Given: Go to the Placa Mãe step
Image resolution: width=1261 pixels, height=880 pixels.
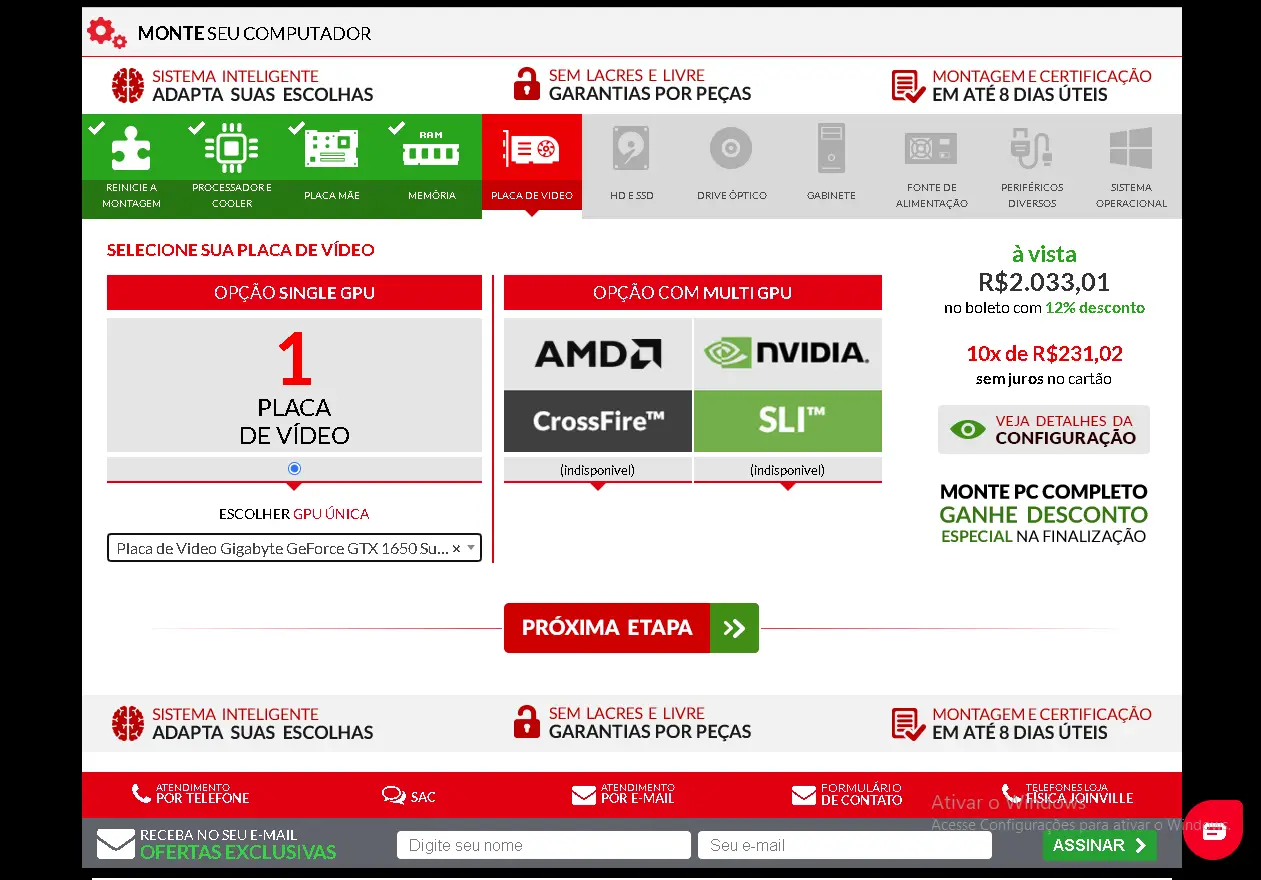Looking at the screenshot, I should 332,166.
